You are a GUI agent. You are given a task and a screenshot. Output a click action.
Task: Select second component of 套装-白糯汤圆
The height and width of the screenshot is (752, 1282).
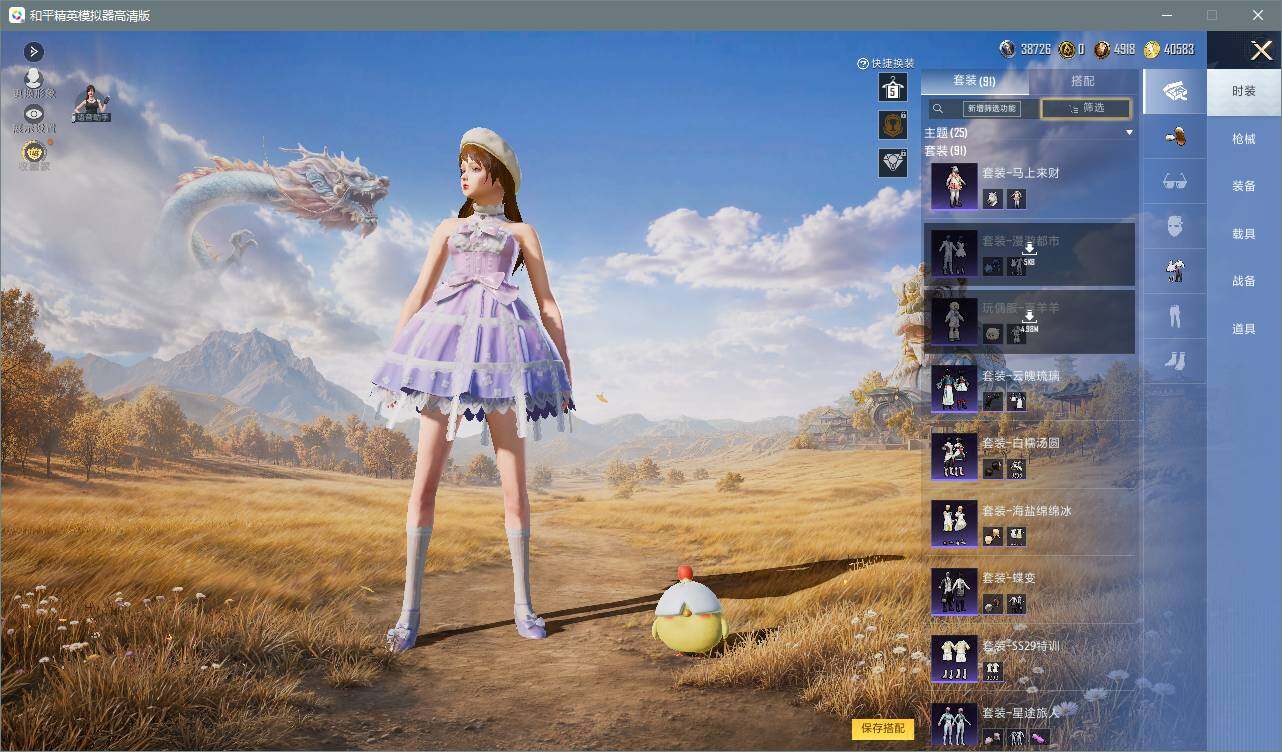[x=1017, y=469]
